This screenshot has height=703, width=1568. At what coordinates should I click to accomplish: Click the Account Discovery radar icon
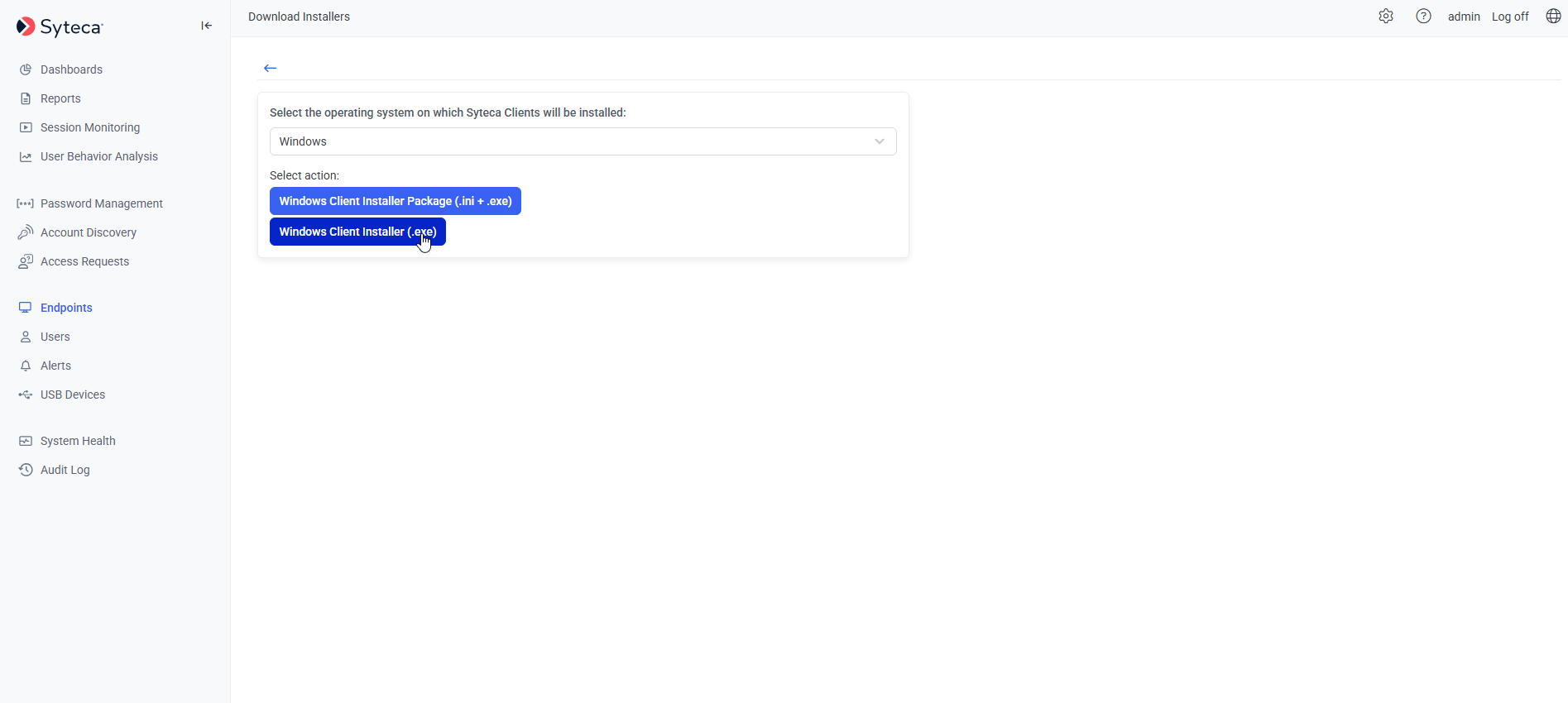pyautogui.click(x=26, y=232)
